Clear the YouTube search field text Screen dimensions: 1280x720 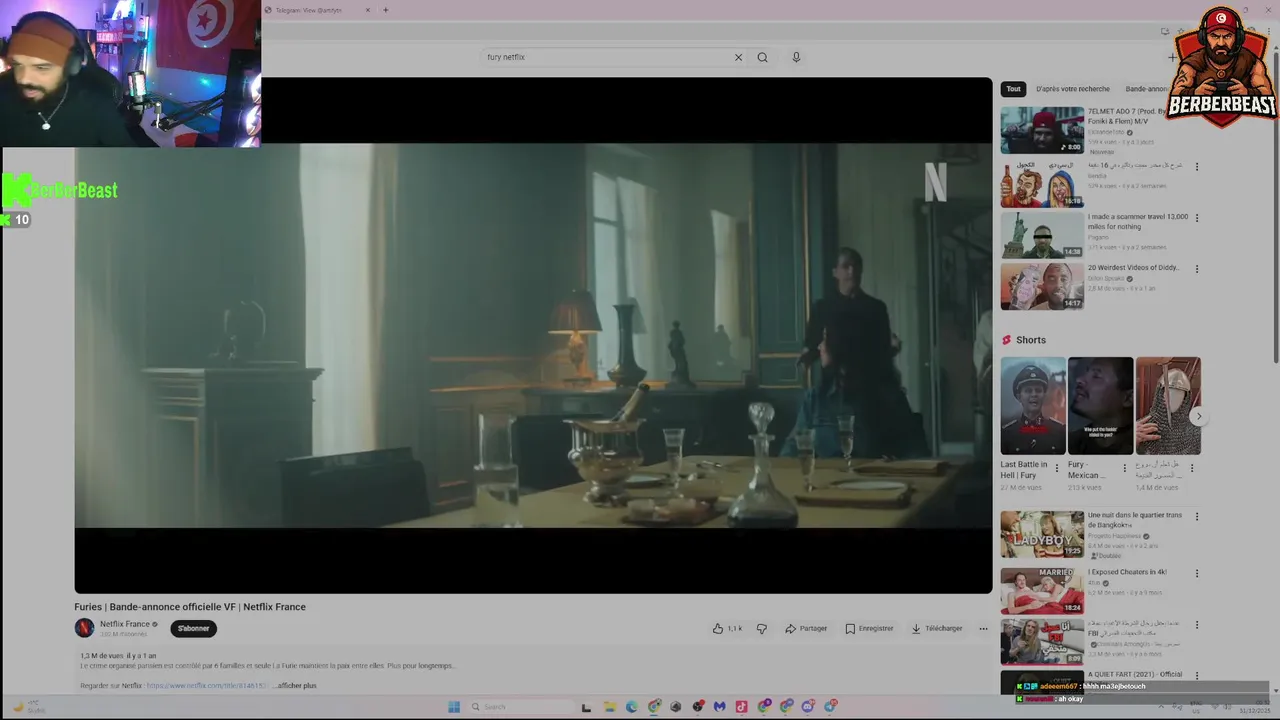pyautogui.click(x=738, y=57)
